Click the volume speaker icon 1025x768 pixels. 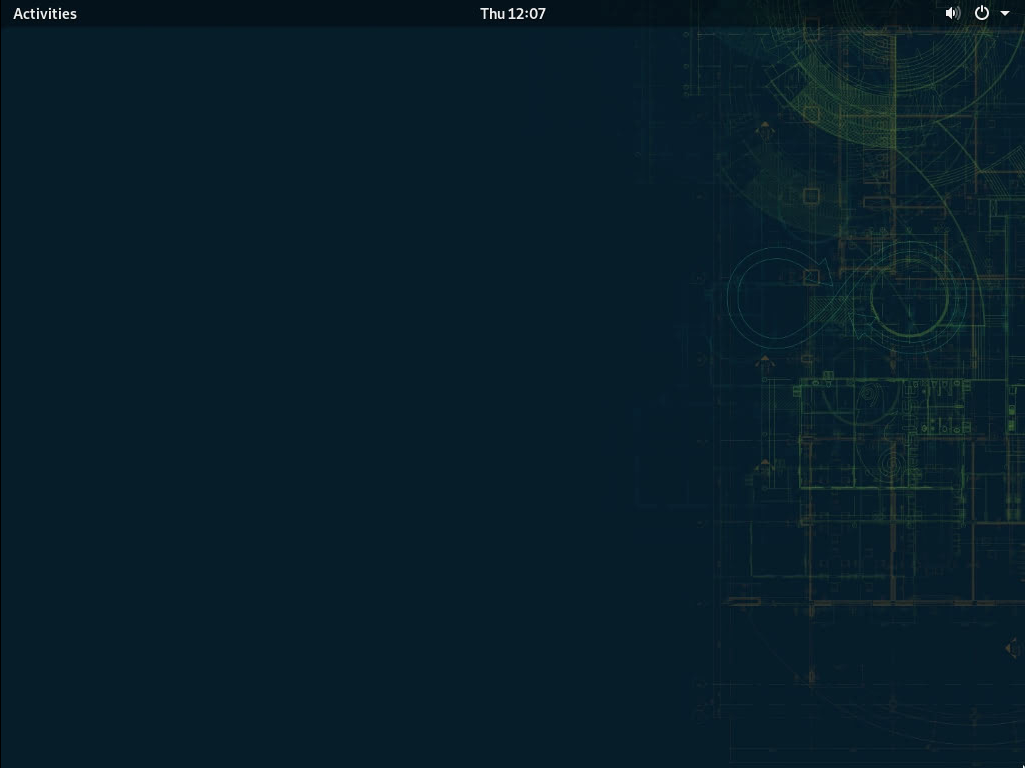[952, 13]
